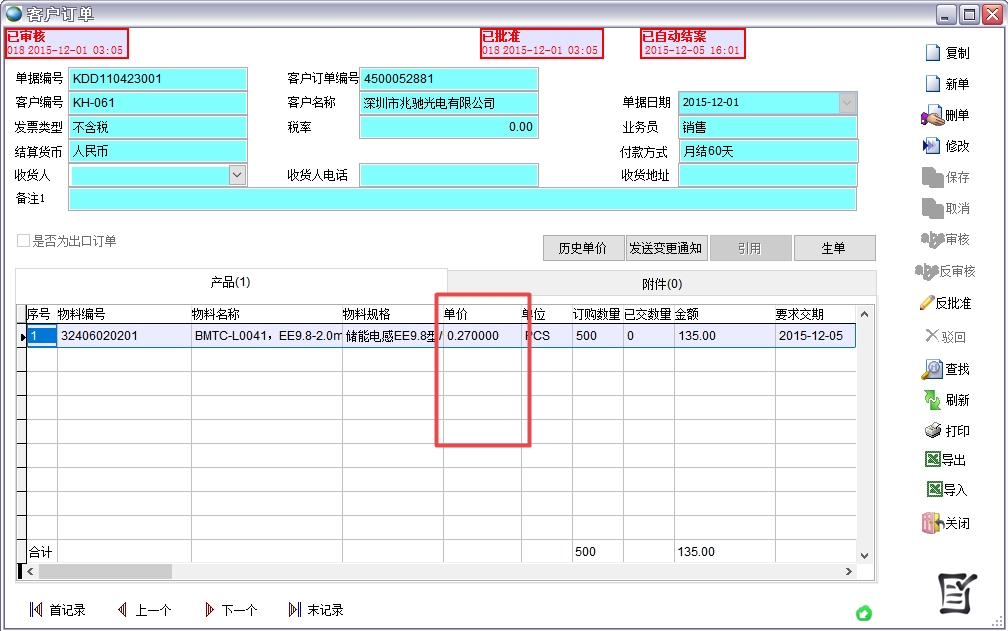Refresh the order using 刷新

coord(932,400)
